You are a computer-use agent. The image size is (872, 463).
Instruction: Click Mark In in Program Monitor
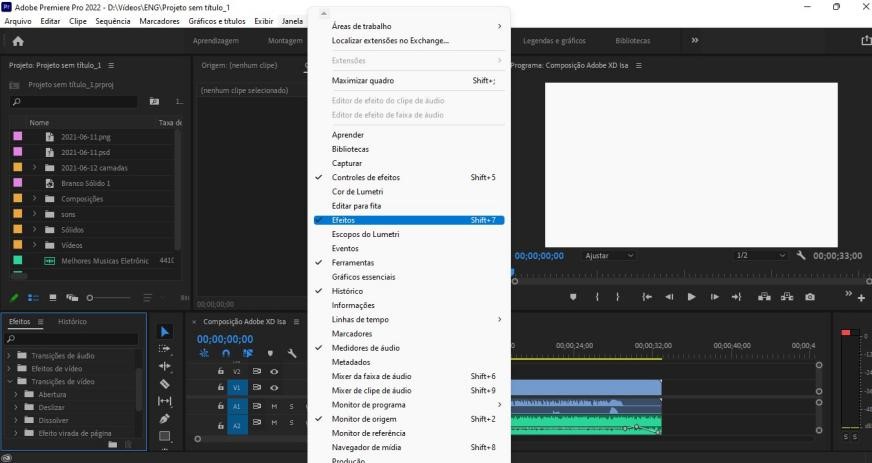[x=597, y=297]
